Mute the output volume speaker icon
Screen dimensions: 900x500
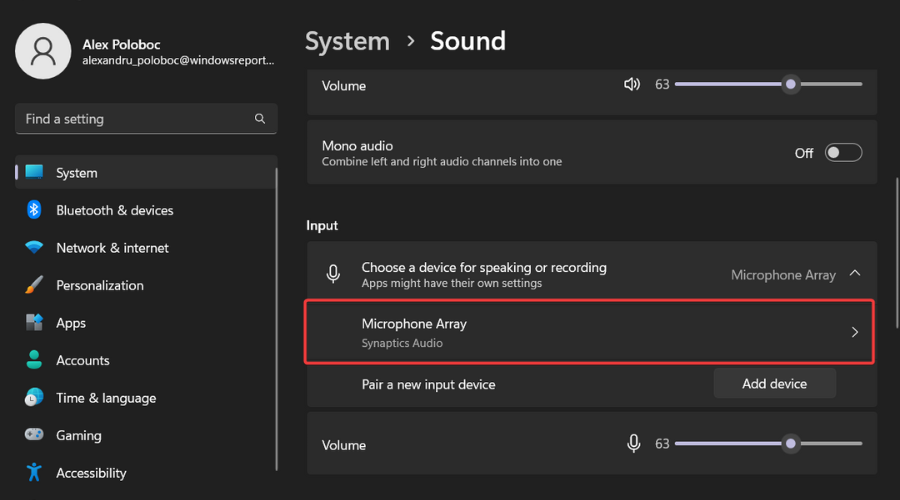pos(632,85)
